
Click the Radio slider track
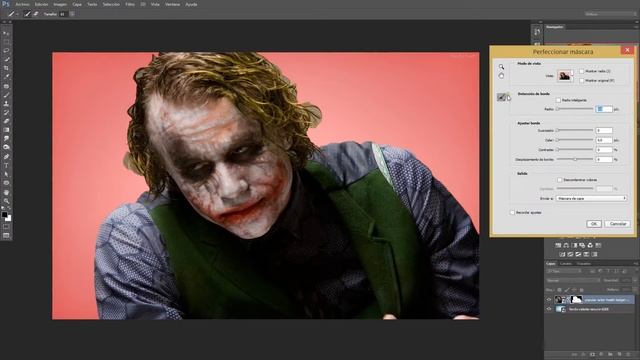tap(575, 109)
